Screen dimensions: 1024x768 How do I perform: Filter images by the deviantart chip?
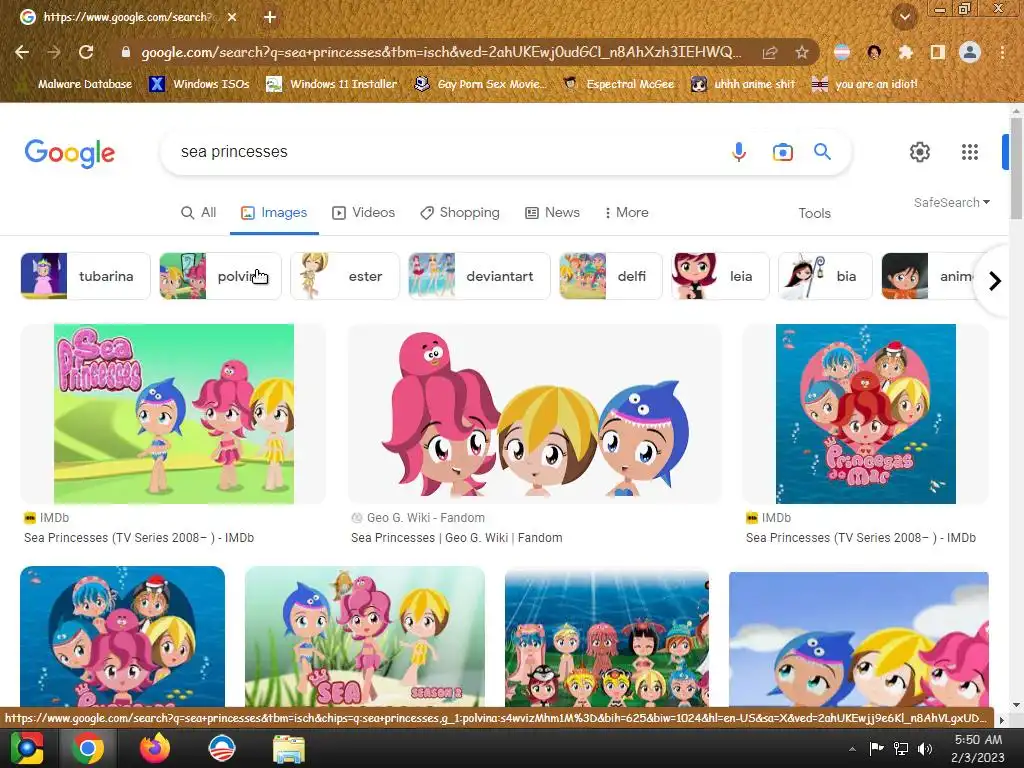click(479, 276)
